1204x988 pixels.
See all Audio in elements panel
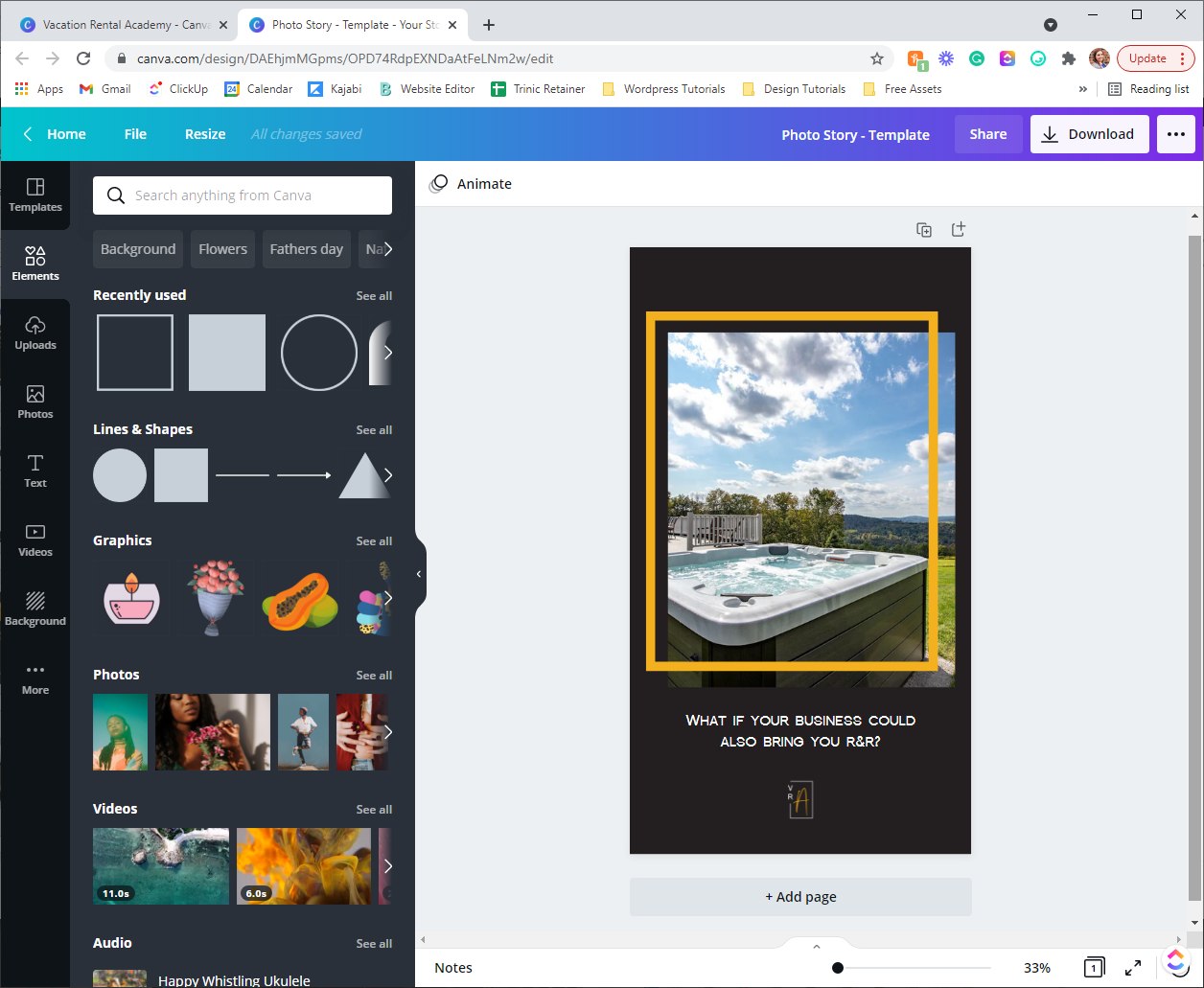(374, 944)
